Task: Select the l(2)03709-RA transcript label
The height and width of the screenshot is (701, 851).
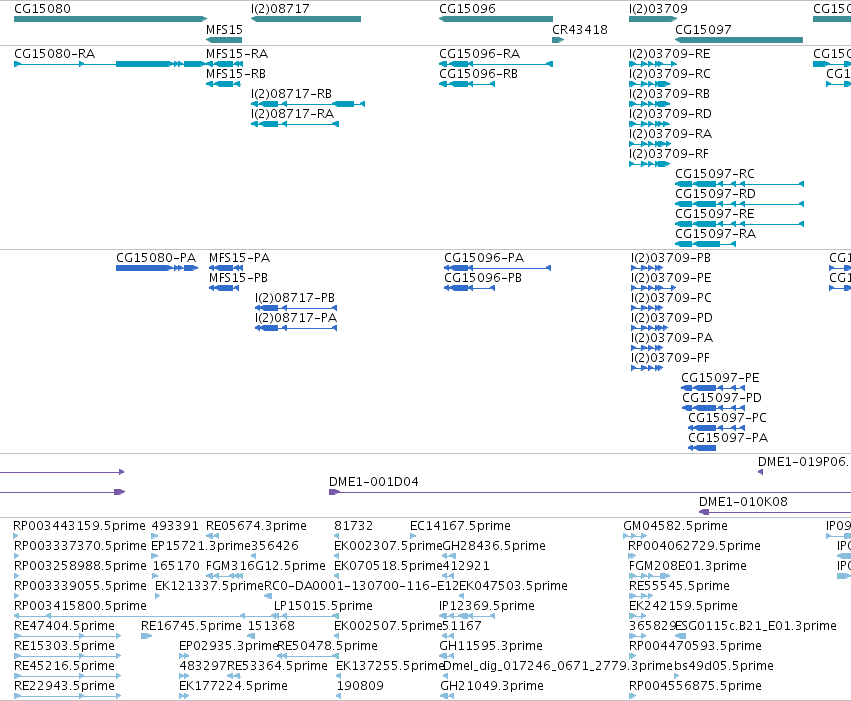Action: click(671, 134)
